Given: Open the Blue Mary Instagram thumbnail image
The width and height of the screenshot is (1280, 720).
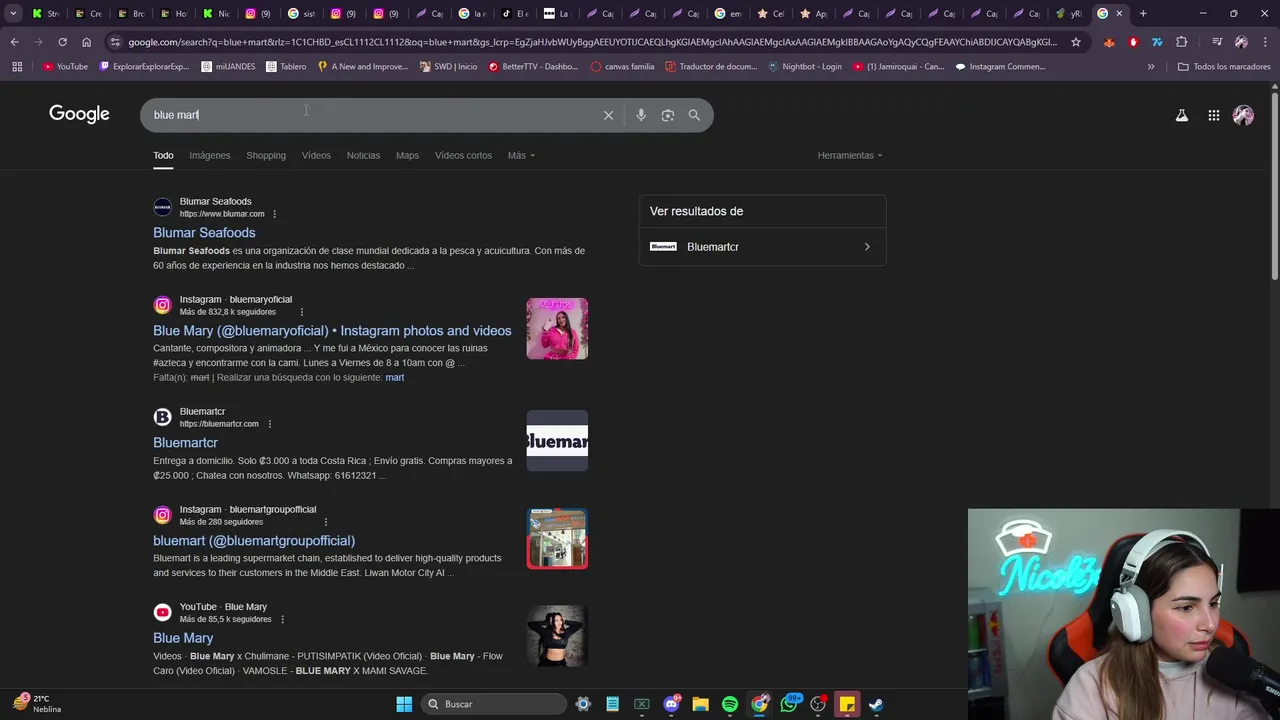Looking at the screenshot, I should [x=557, y=329].
